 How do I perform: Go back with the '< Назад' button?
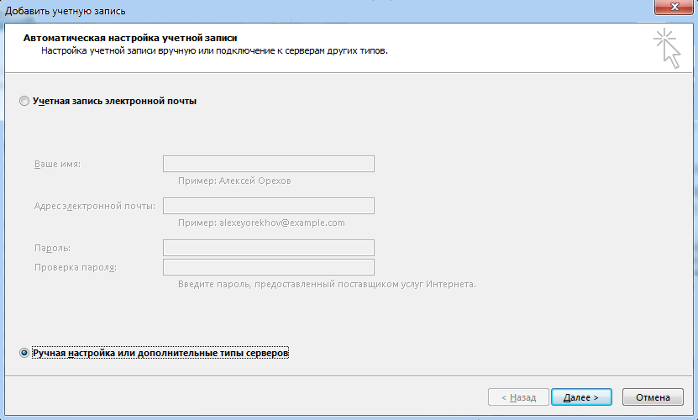518,397
